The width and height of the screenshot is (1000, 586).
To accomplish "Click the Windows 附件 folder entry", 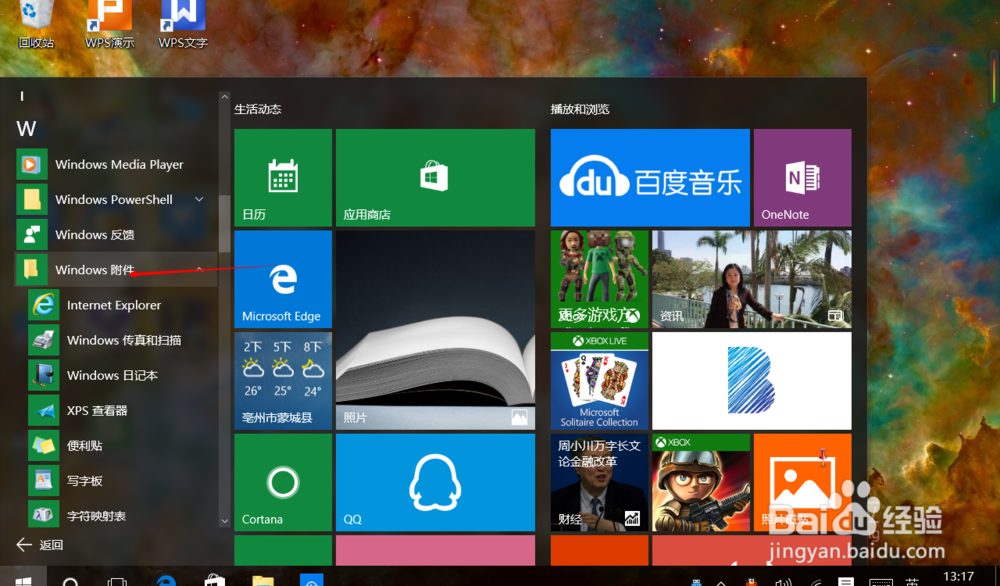I will coord(115,270).
